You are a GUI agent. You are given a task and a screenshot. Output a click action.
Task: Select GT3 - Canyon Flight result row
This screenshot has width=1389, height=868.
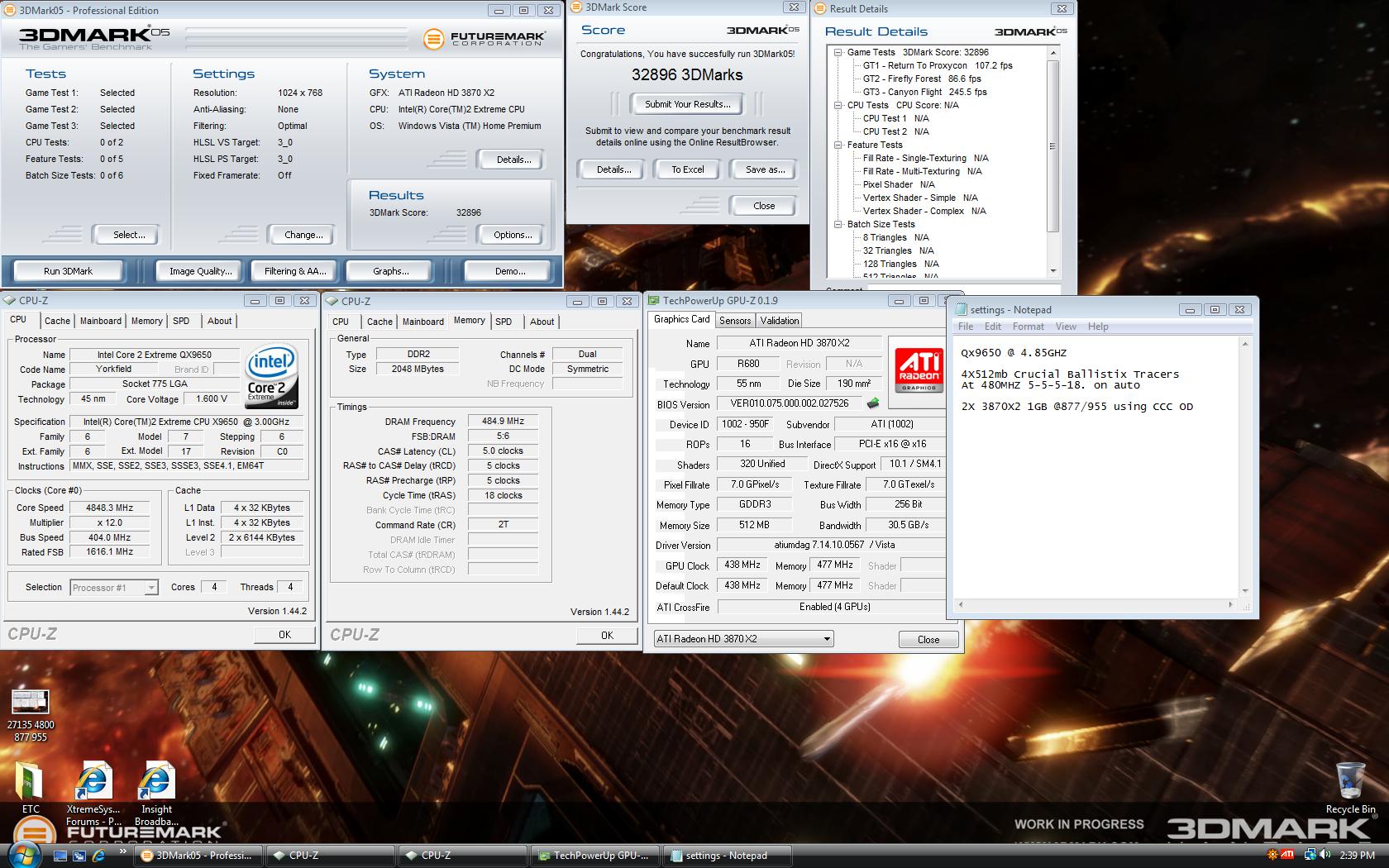click(925, 92)
